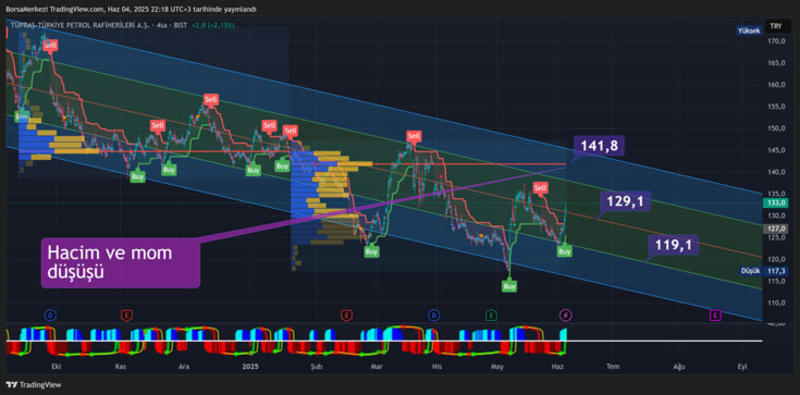The image size is (800, 395).
Task: Click the 165,0 price axis label
Action: 778,63
